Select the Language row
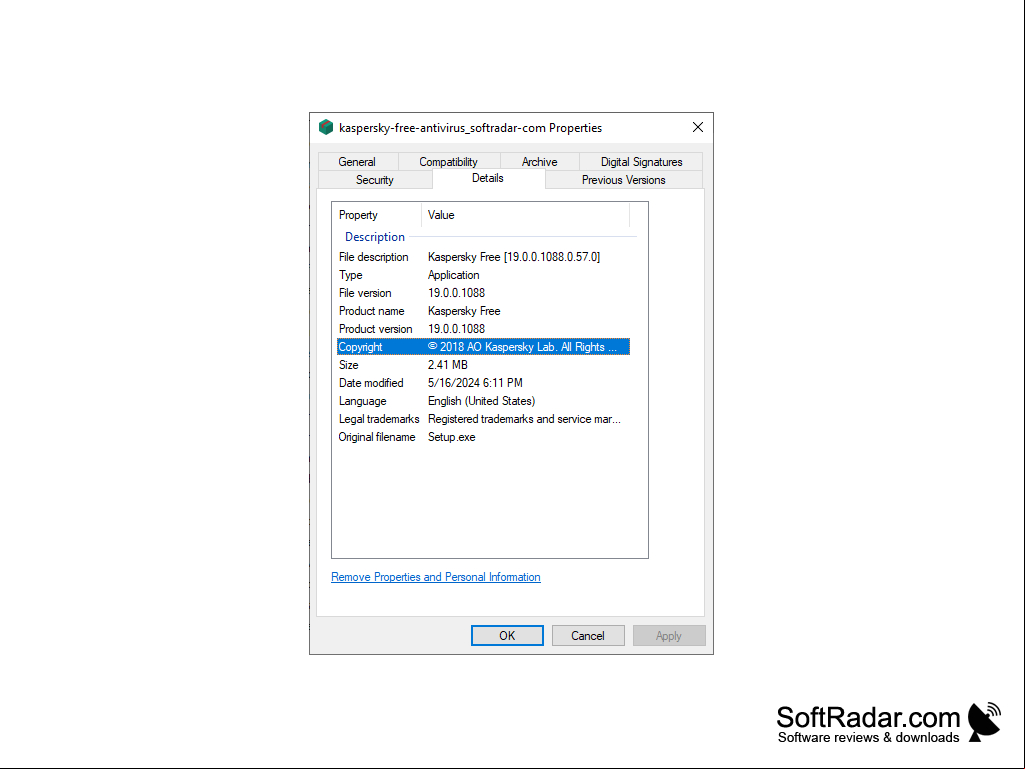Screen dimensions: 1025x769 483,401
